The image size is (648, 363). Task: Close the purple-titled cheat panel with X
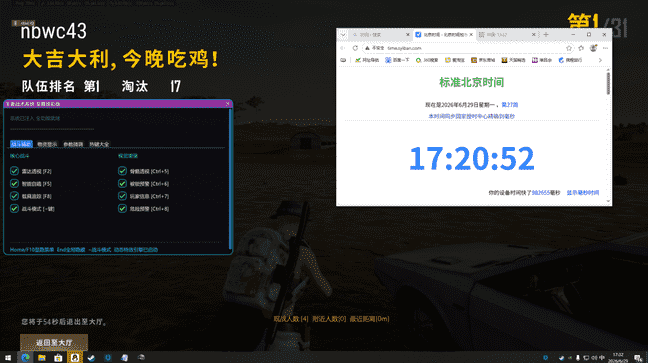coord(227,104)
